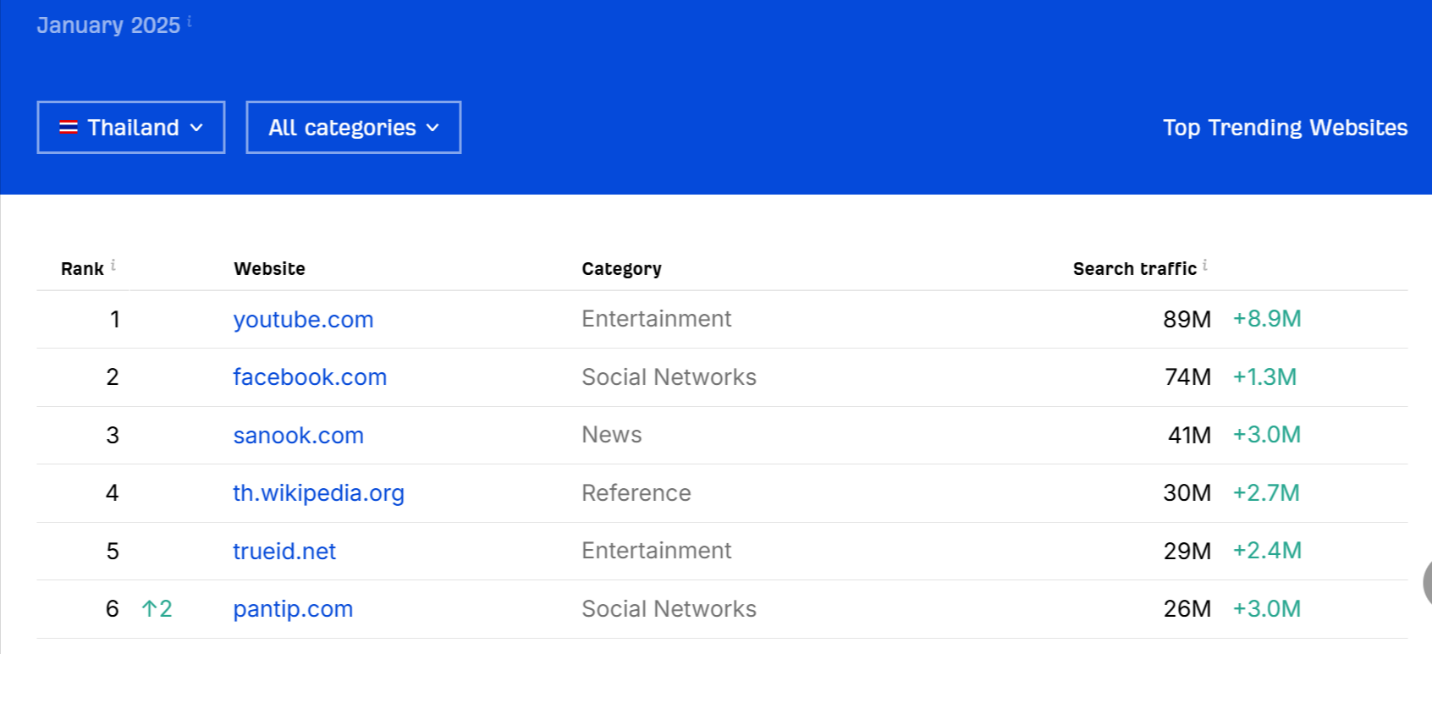The width and height of the screenshot is (1432, 703).
Task: Click the Entertainment category in trueid.net row
Action: [x=656, y=551]
